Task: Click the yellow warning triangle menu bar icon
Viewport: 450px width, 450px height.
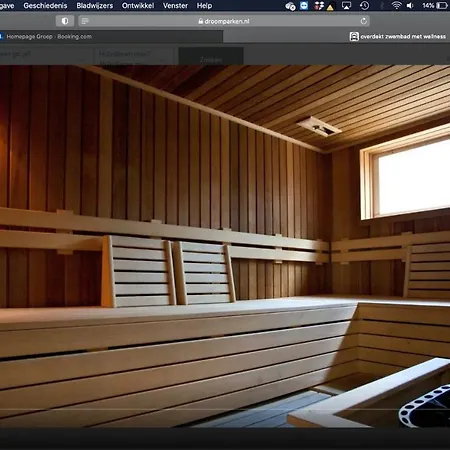Action: click(x=330, y=7)
